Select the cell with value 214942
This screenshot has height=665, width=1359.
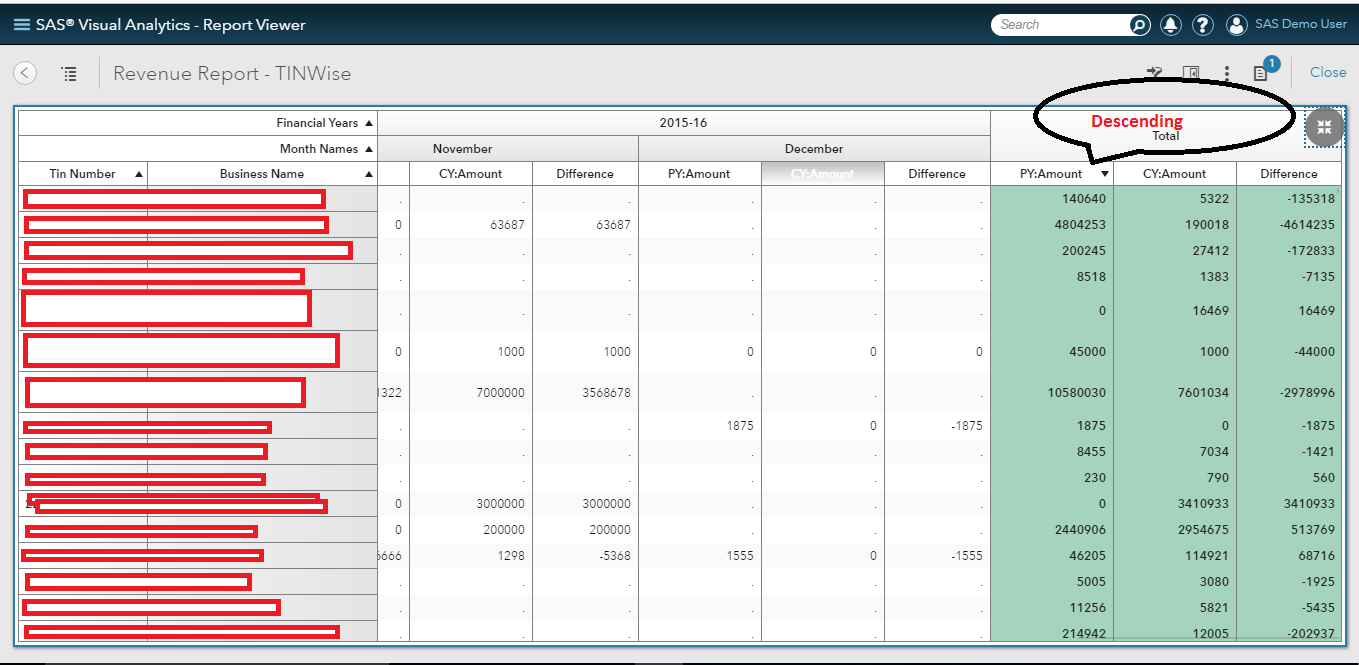click(x=1052, y=633)
